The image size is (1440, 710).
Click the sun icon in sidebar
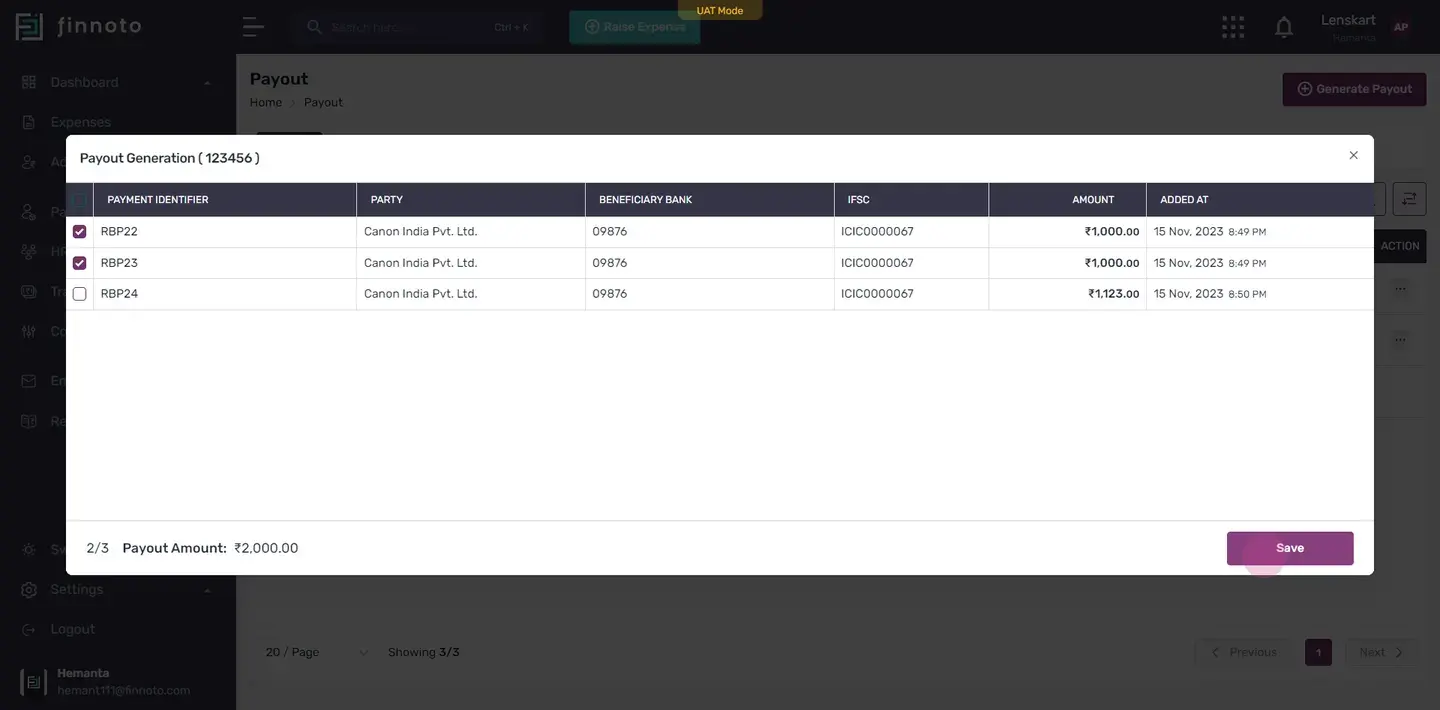click(29, 549)
